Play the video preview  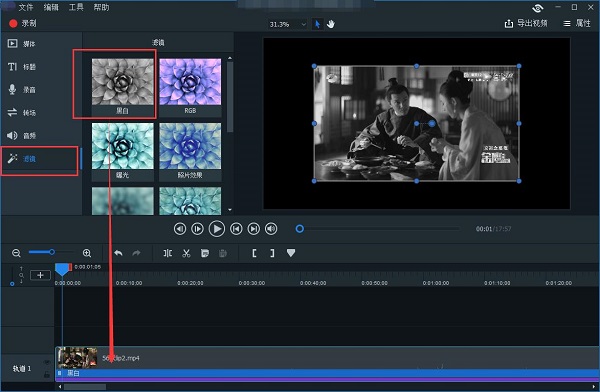217,229
